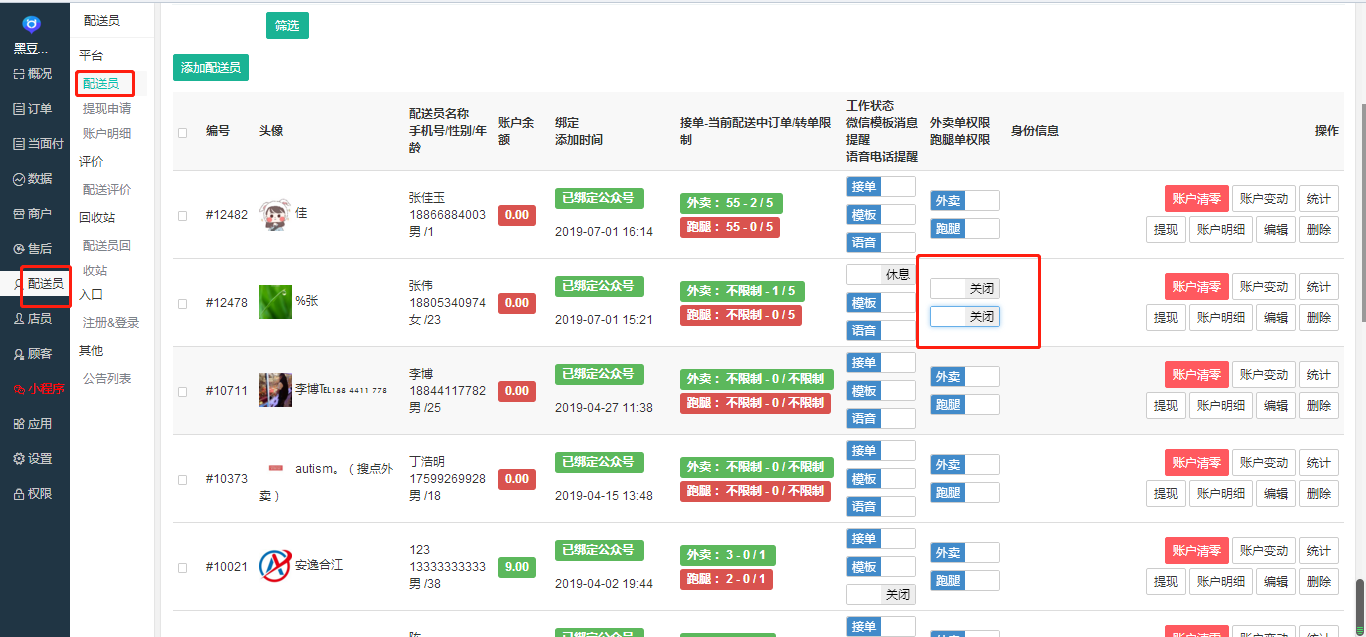Open 小程序 mini program in sidebar
1366x637 pixels.
pos(39,389)
